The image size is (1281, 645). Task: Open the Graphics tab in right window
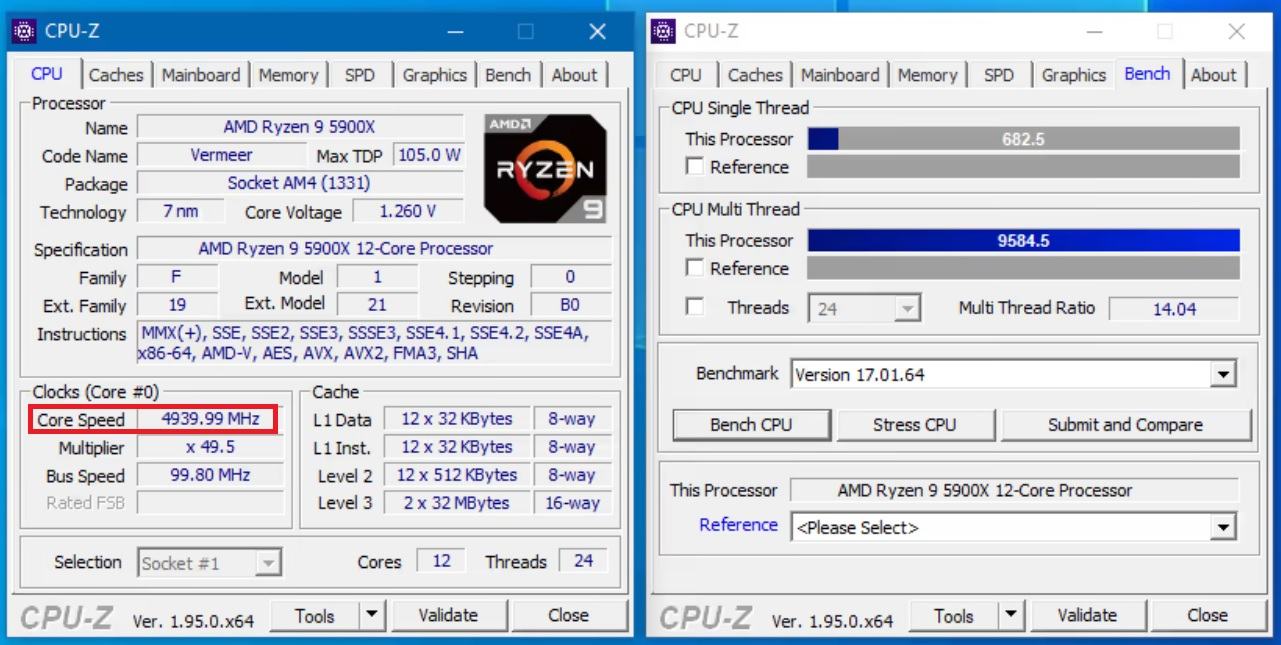(1074, 75)
